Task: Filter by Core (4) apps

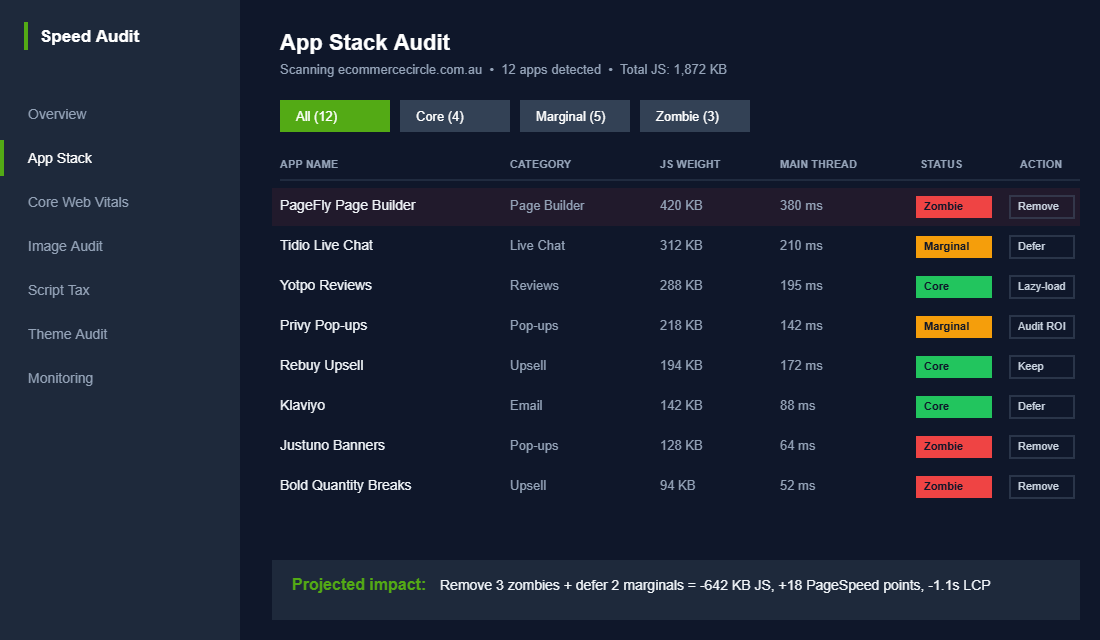Action: point(455,116)
